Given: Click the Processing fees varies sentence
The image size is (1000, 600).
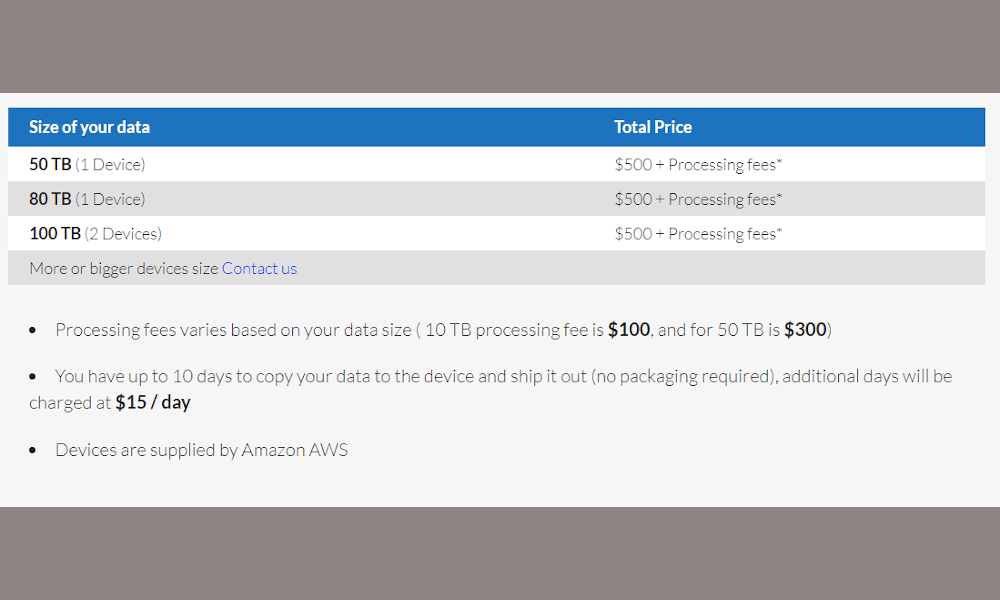Looking at the screenshot, I should pos(443,330).
